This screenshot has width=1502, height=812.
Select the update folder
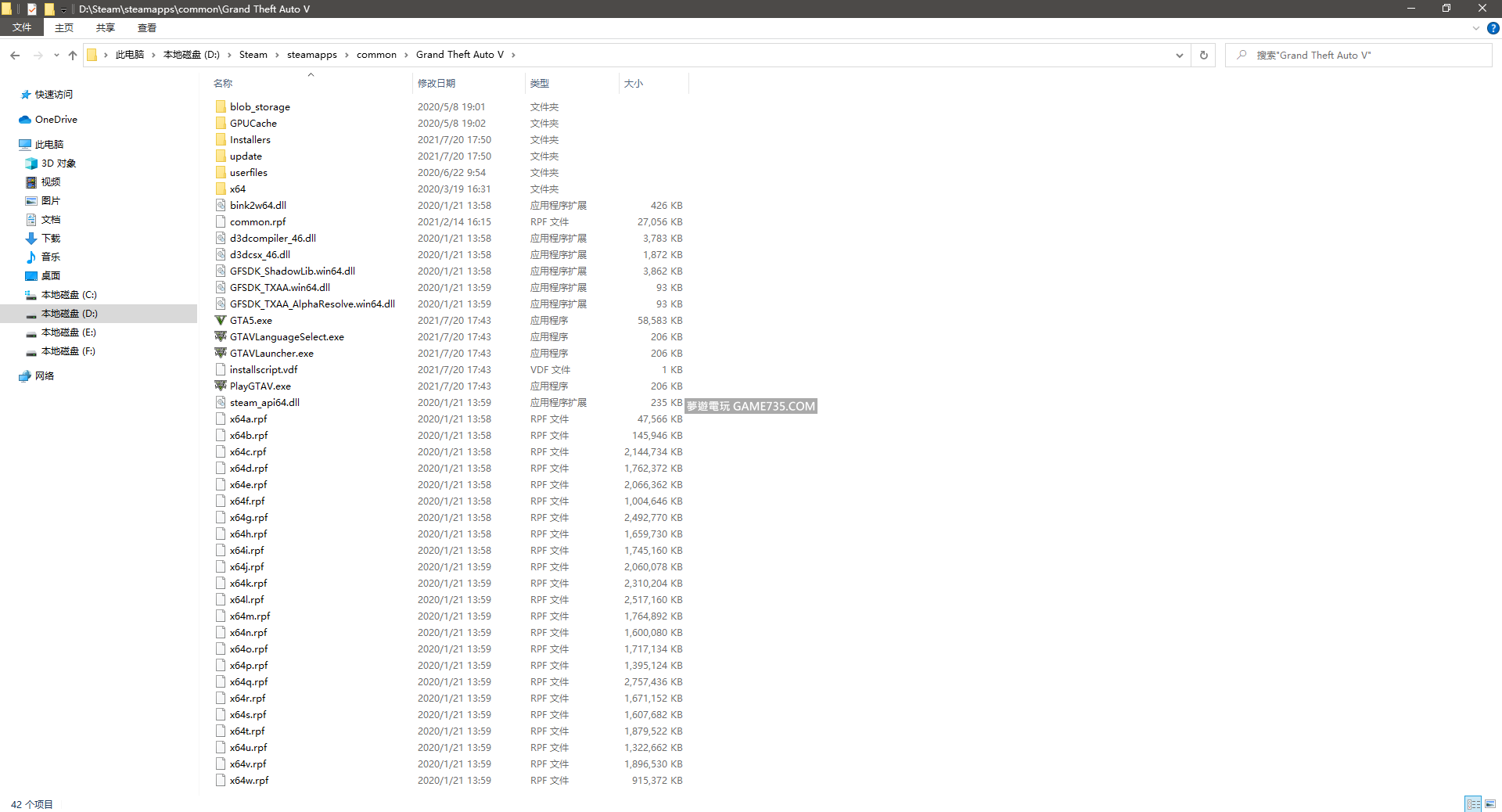[246, 156]
